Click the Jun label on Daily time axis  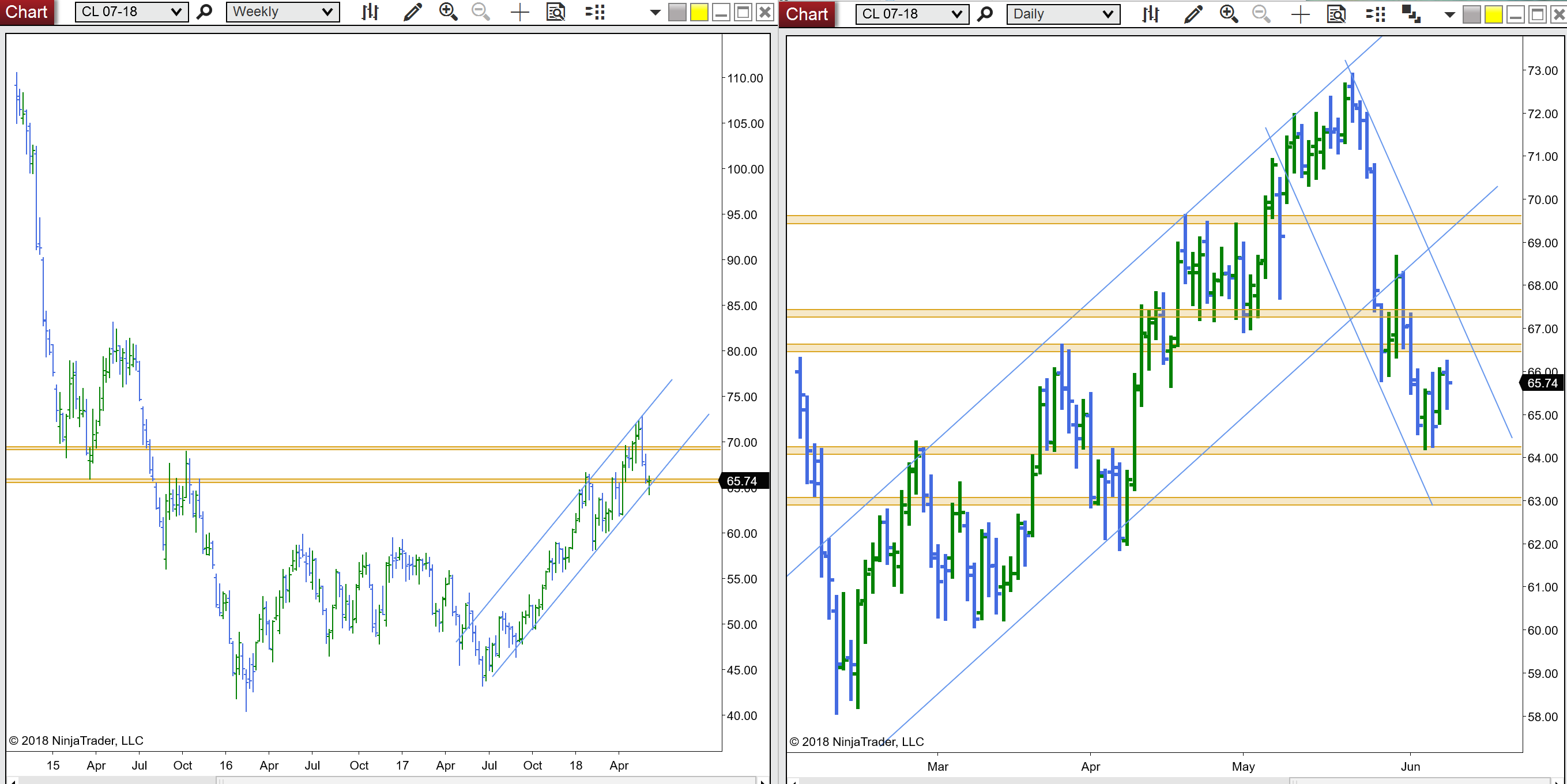tap(1410, 766)
